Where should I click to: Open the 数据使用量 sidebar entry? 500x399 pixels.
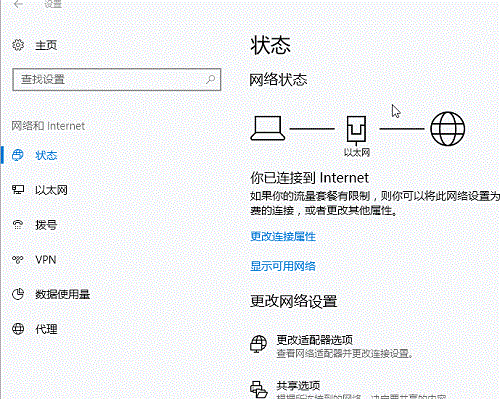(63, 294)
